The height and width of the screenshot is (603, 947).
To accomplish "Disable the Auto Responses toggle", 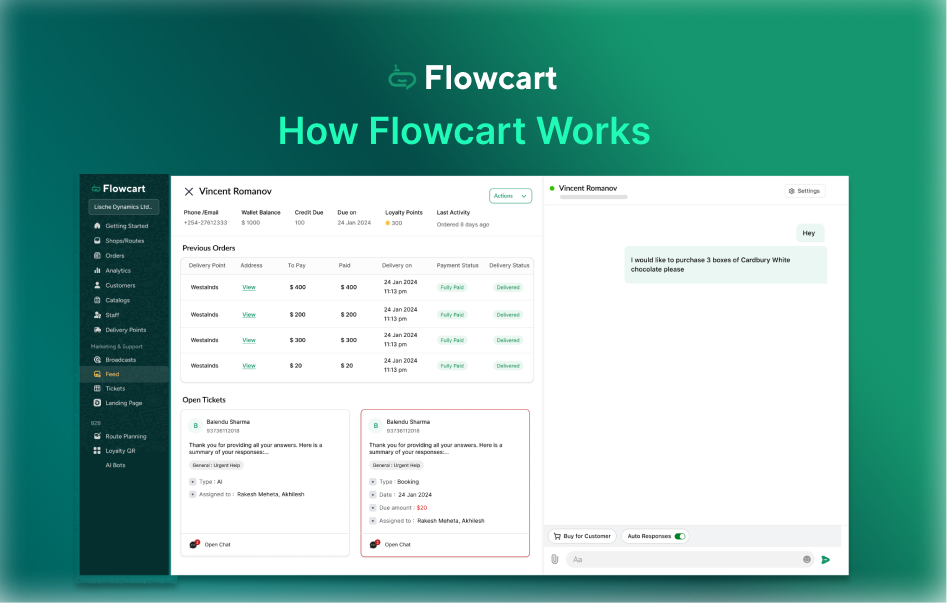I will pos(679,536).
